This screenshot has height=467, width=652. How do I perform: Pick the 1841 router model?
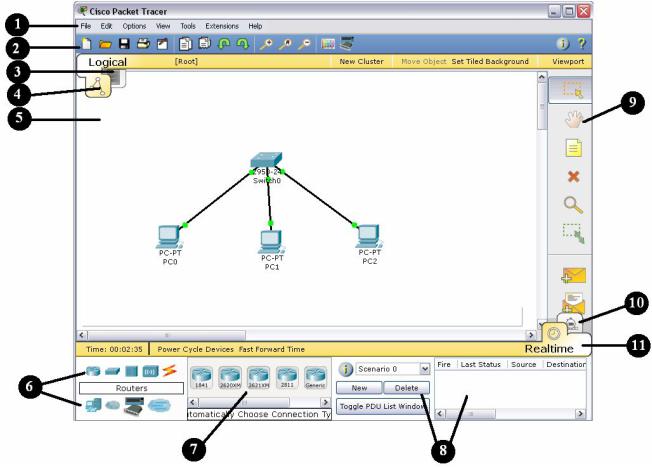click(x=201, y=378)
